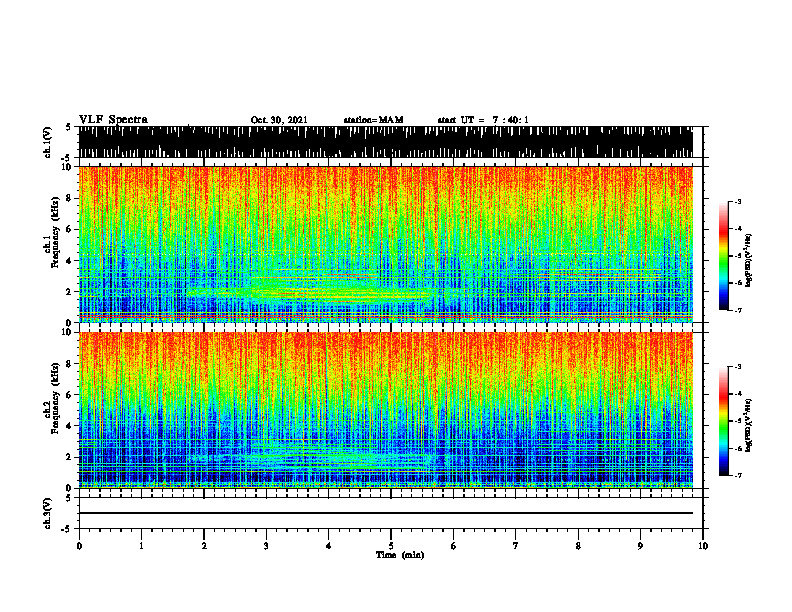792x612 pixels.
Task: Select the ch.2 colorbar log(PSD) label
Action: [x=749, y=424]
